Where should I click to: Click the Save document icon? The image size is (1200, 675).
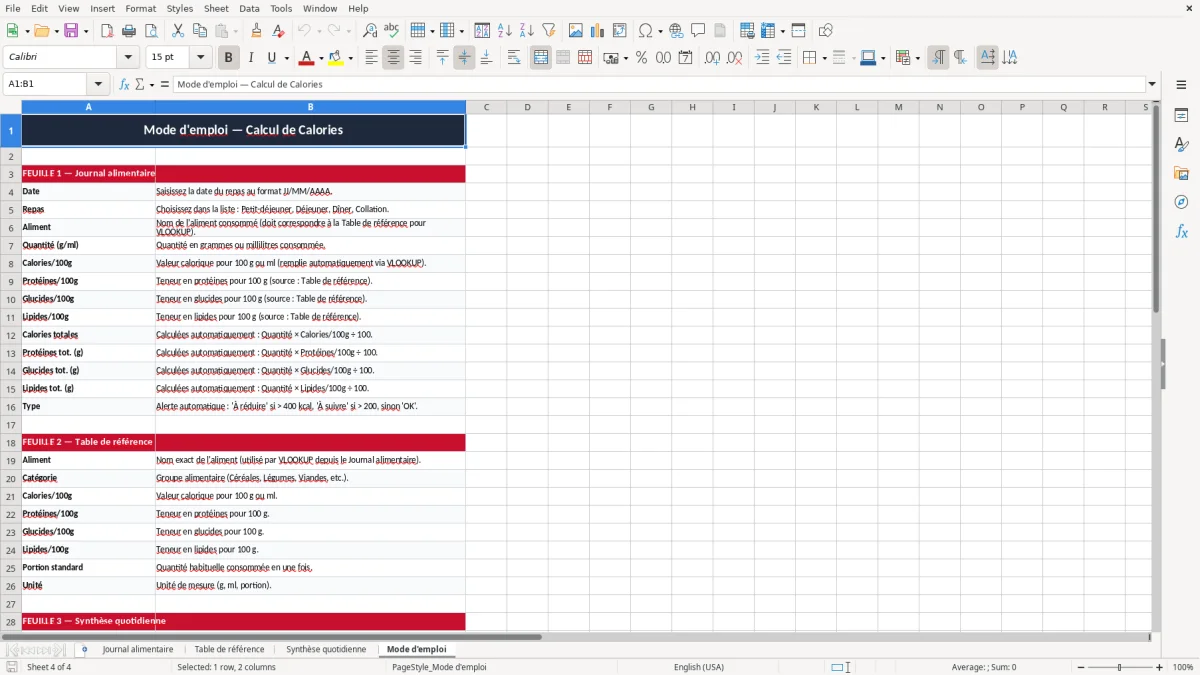pyautogui.click(x=71, y=31)
